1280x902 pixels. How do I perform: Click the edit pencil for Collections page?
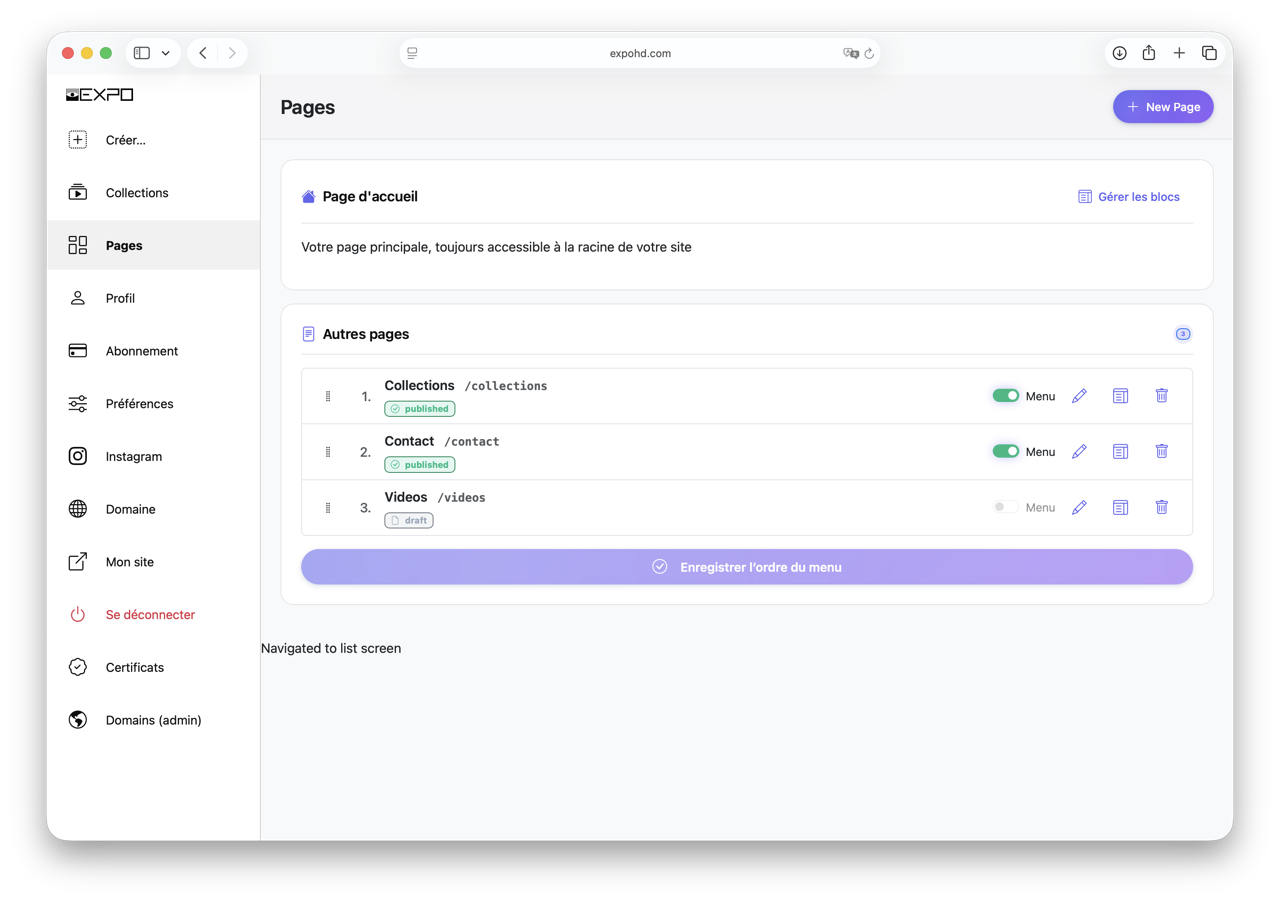(1079, 396)
